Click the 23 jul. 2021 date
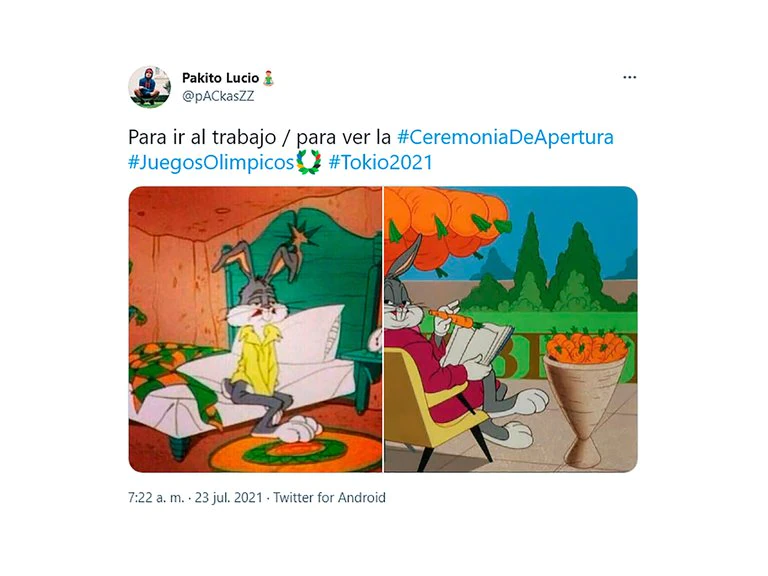The height and width of the screenshot is (576, 768). point(228,498)
